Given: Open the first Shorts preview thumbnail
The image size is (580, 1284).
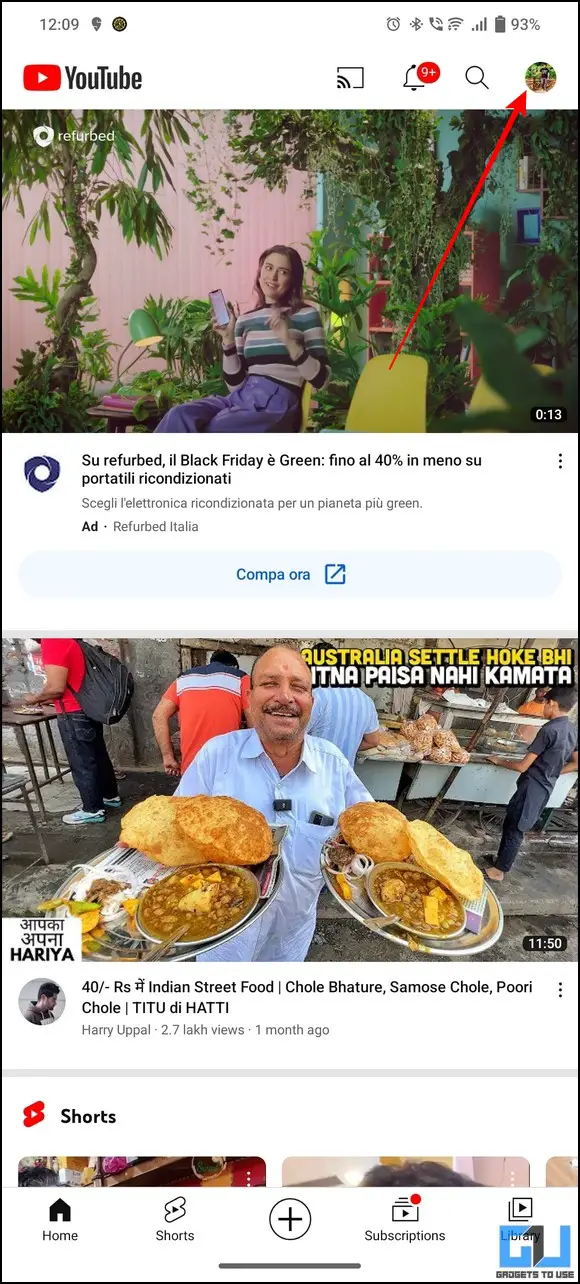Looking at the screenshot, I should (142, 1171).
